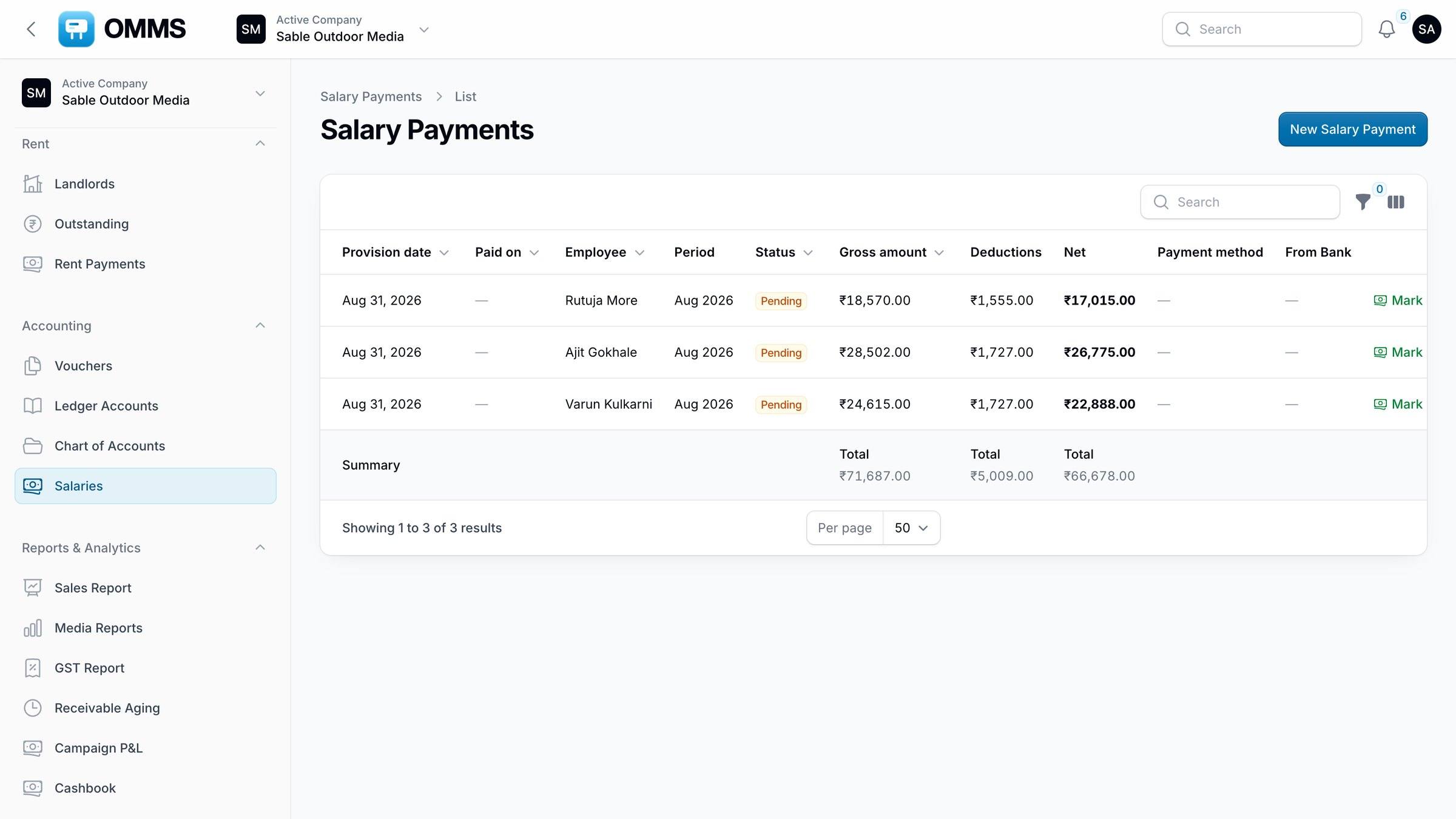1456x819 pixels.
Task: Focus the global Search field
Action: click(x=1262, y=29)
